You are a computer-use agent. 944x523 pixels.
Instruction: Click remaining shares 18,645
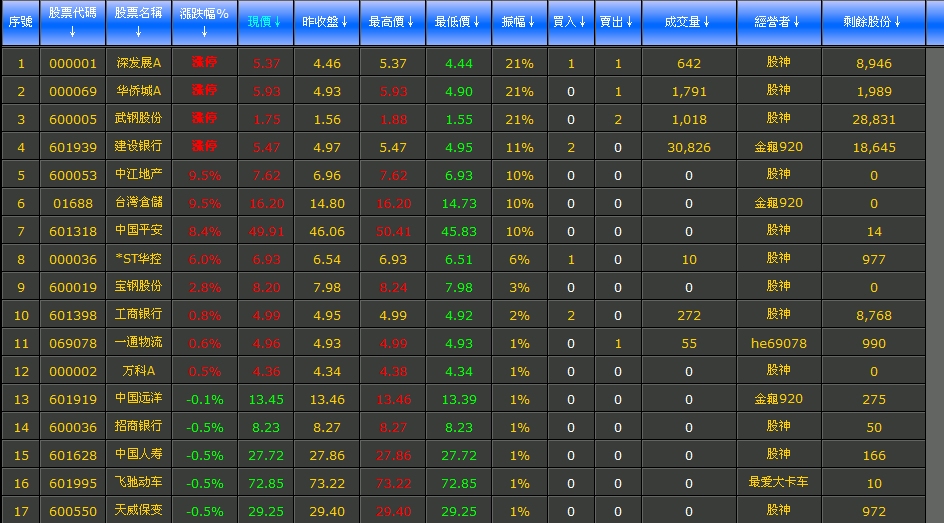874,147
